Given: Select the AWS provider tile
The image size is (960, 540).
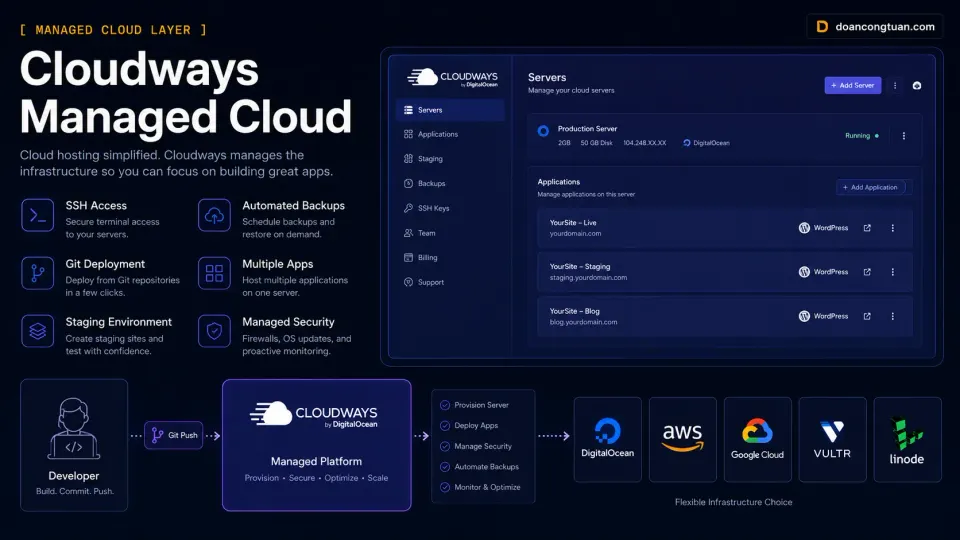Looking at the screenshot, I should point(683,440).
